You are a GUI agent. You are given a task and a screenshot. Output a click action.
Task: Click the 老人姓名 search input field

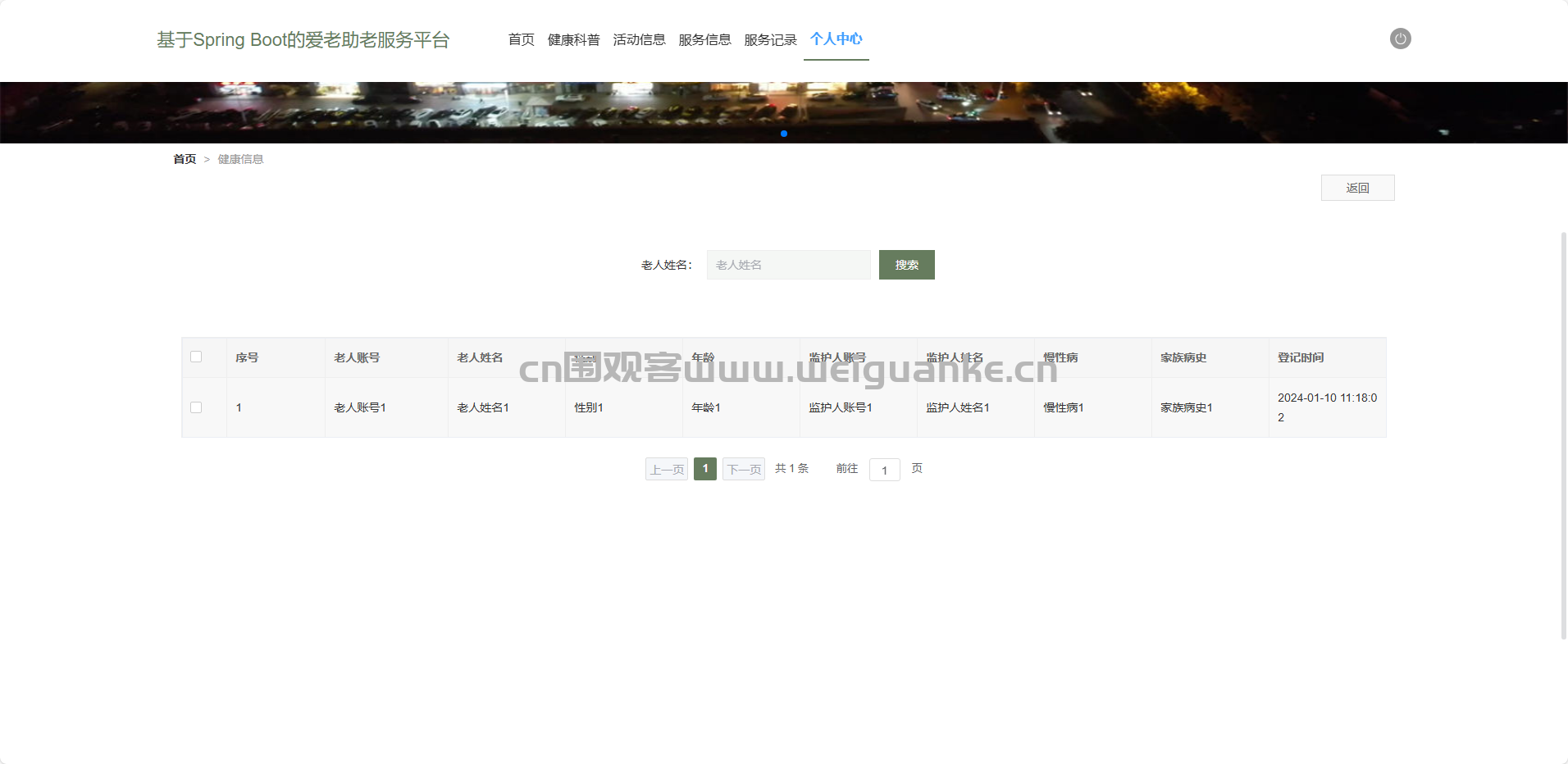[x=788, y=265]
